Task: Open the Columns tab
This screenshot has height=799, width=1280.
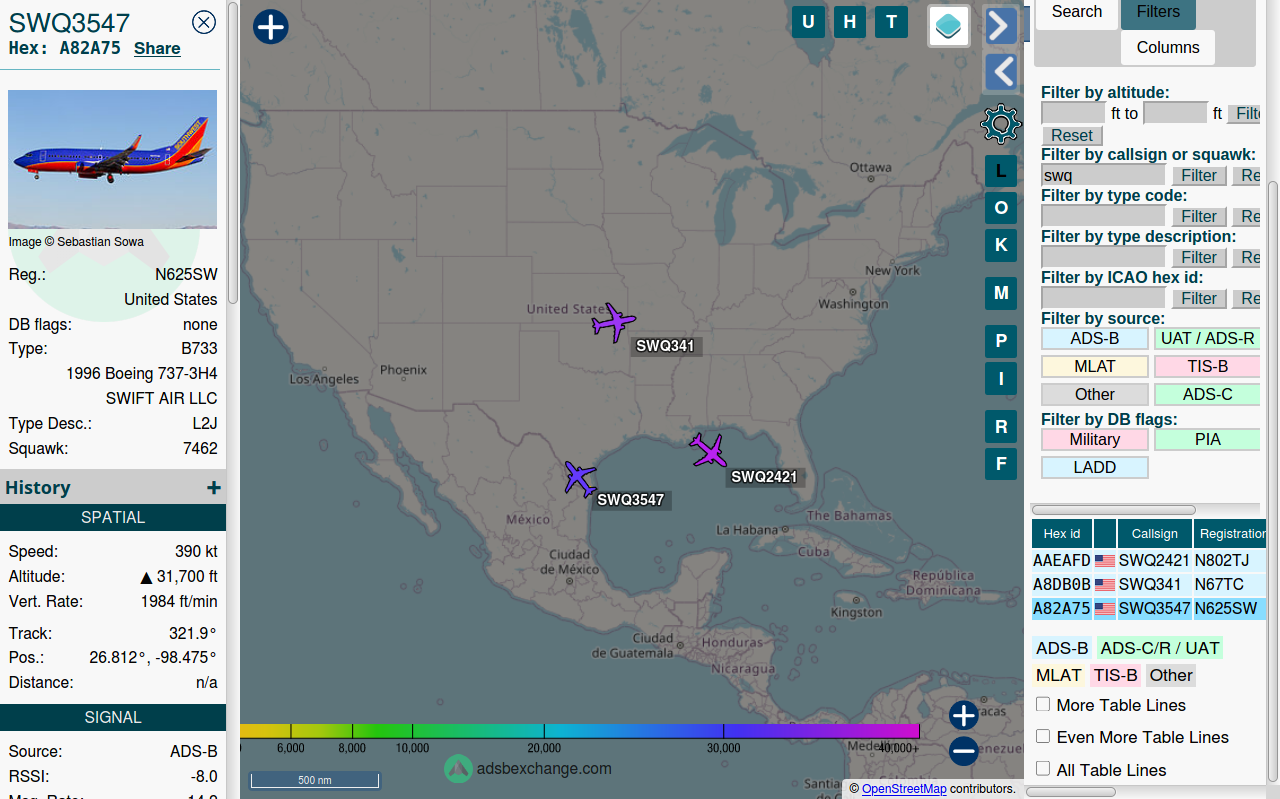Action: point(1168,47)
